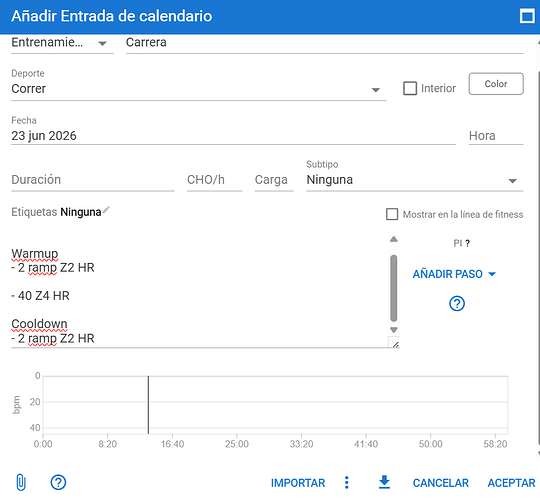Open the three-dot more options menu
The image size is (540, 500).
click(x=347, y=482)
